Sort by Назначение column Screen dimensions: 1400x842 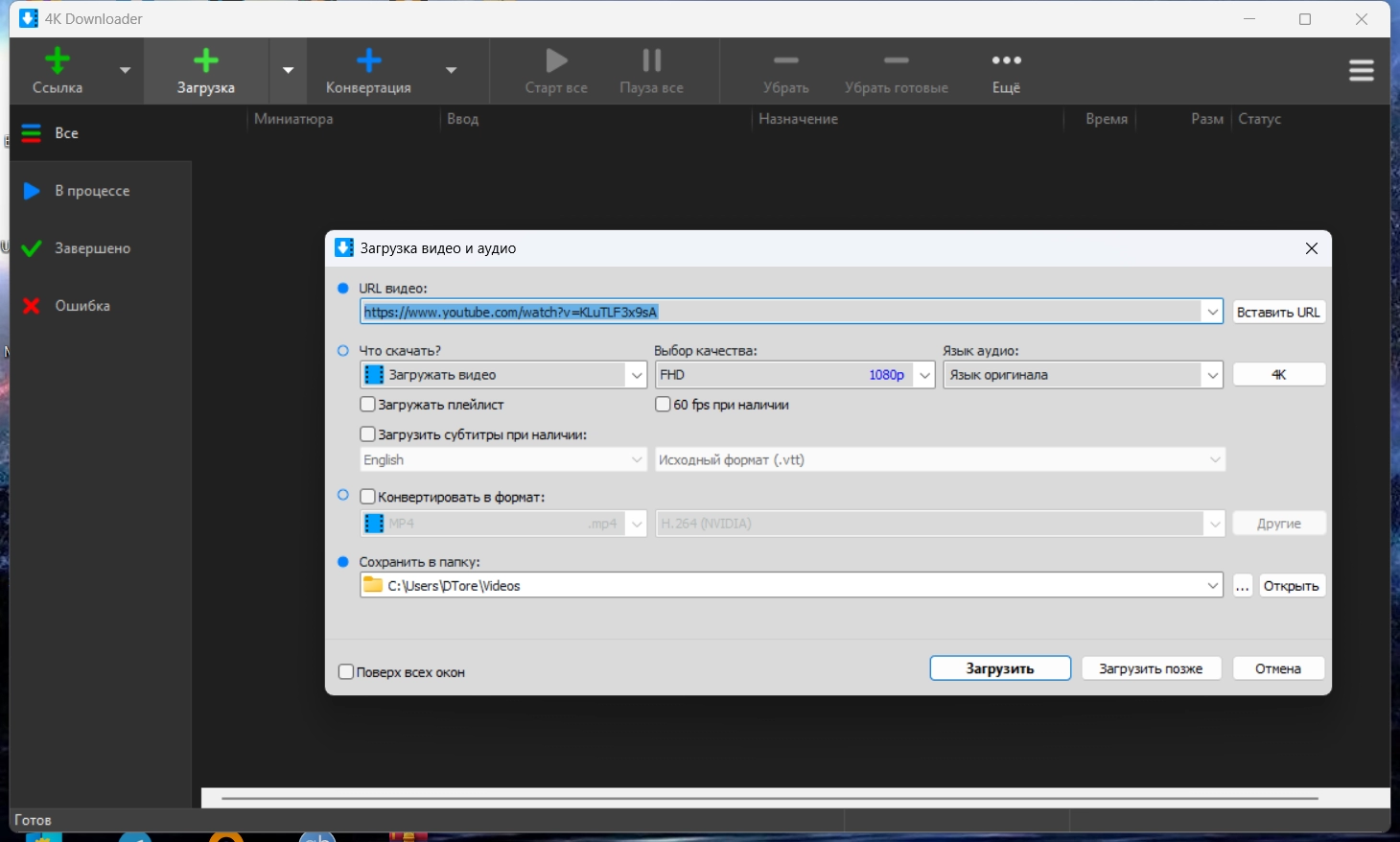click(x=798, y=119)
